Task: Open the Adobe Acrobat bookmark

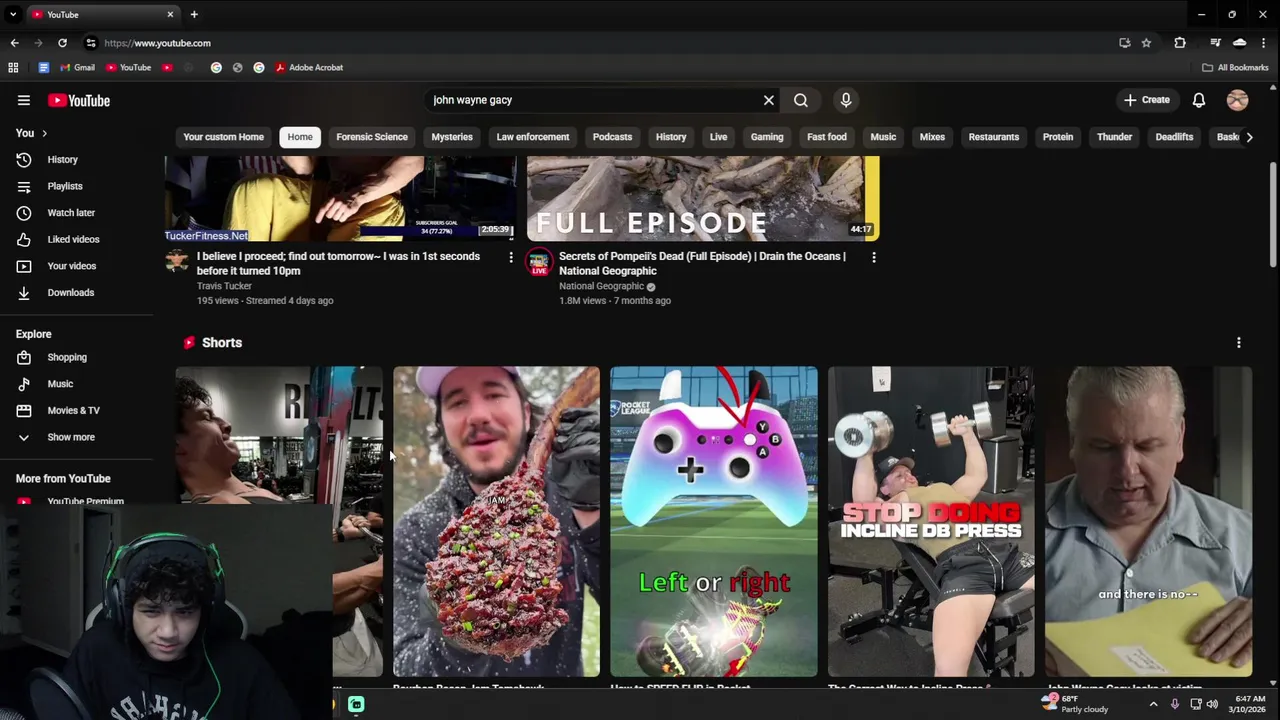Action: coord(309,68)
